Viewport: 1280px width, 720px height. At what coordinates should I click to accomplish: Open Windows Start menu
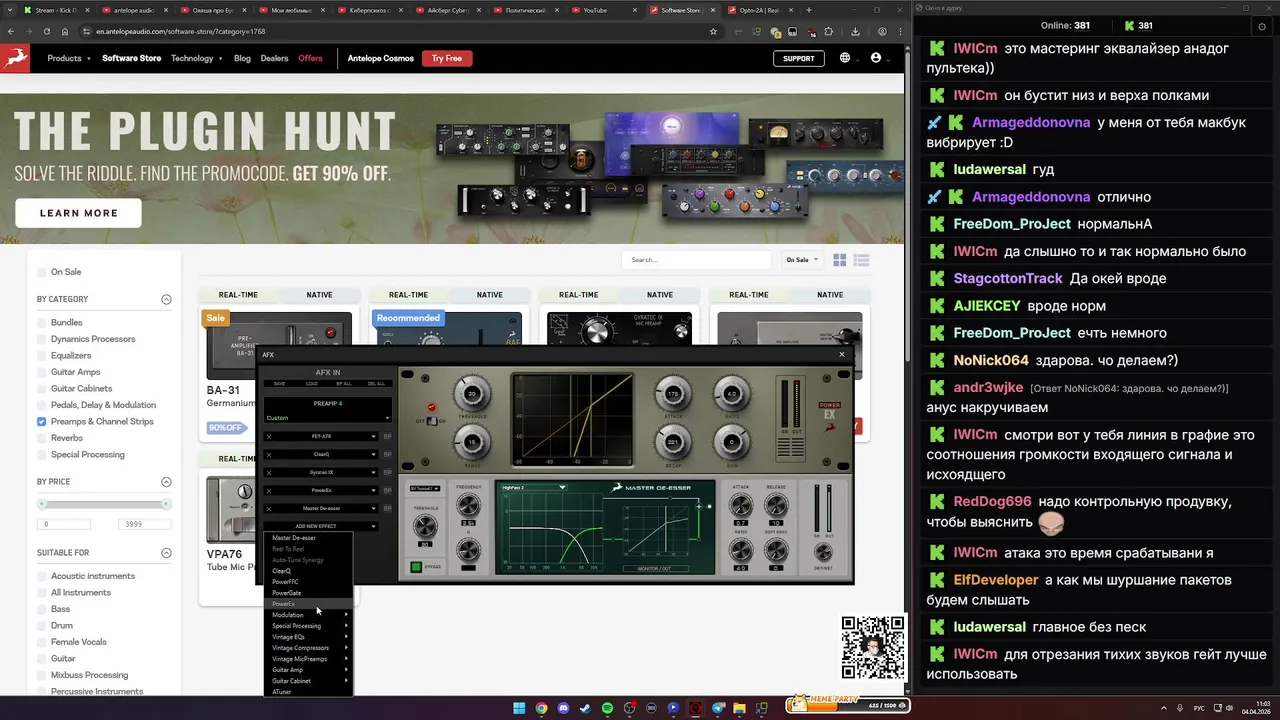click(x=519, y=708)
